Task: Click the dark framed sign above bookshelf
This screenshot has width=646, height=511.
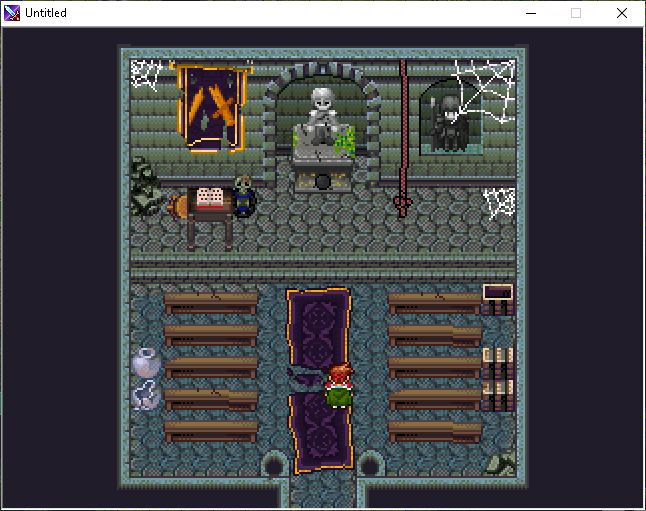Action: [x=497, y=293]
